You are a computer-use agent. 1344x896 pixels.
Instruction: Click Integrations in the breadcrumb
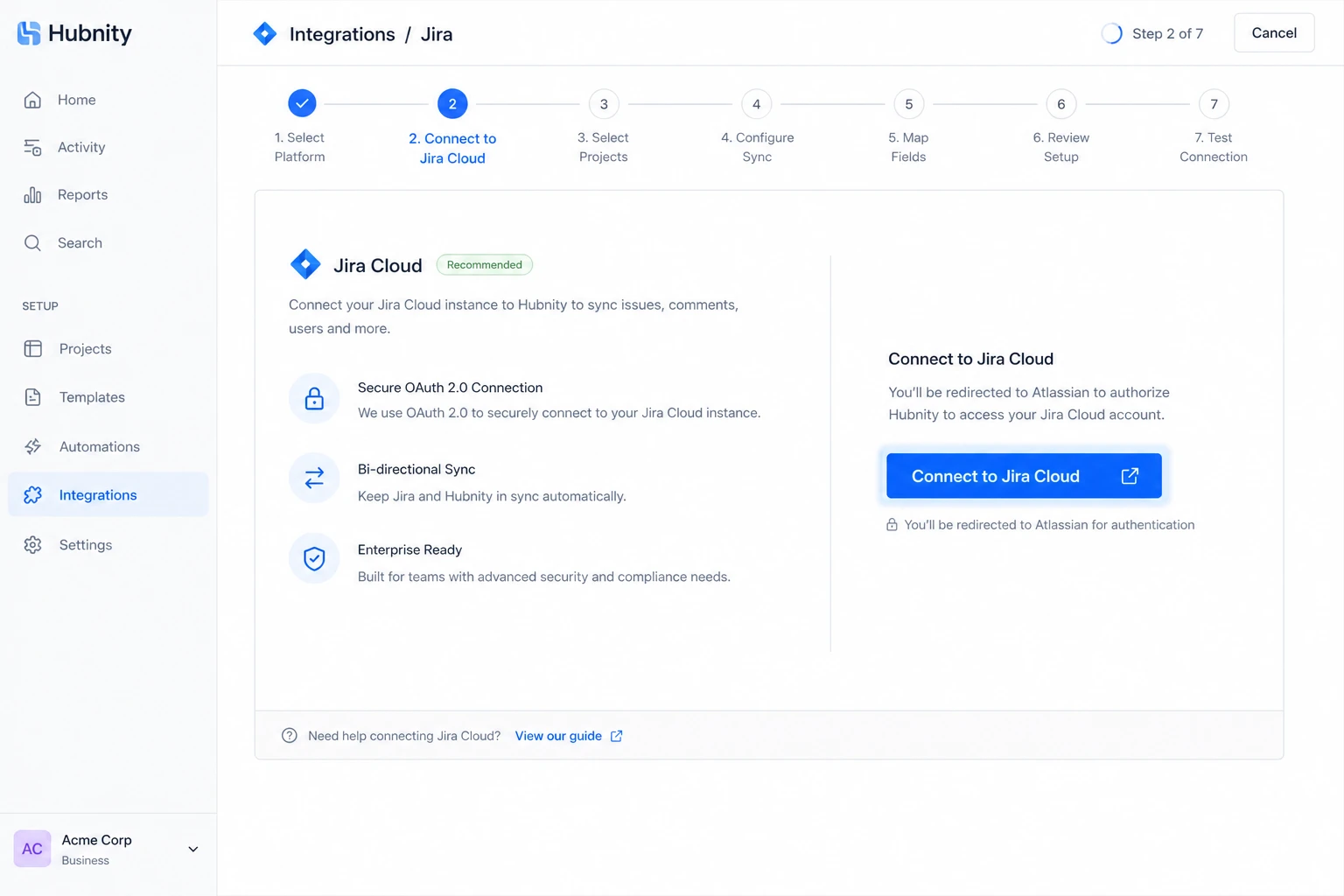342,34
